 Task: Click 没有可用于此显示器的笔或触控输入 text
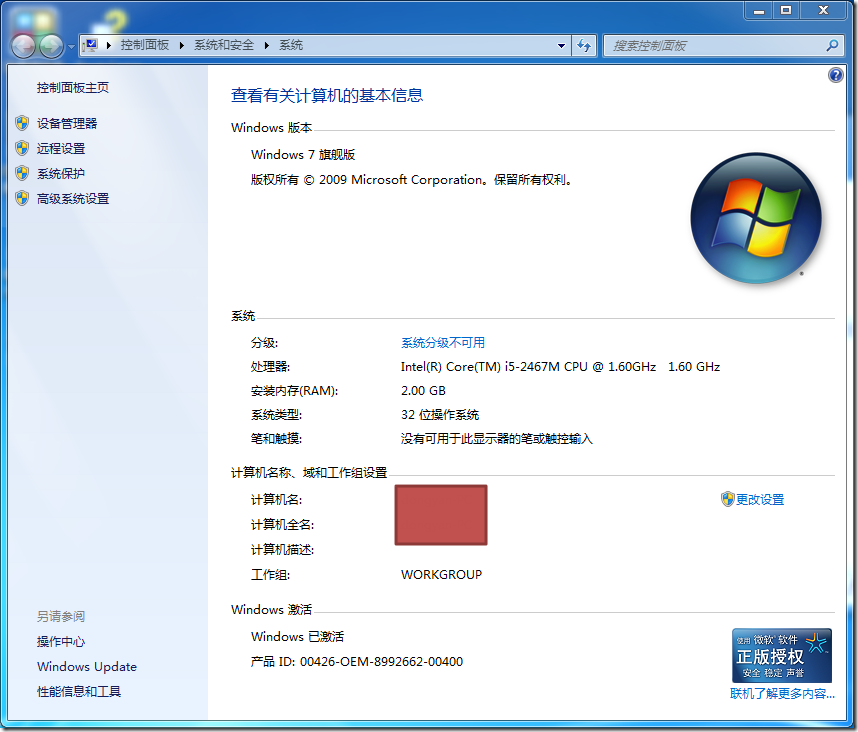pyautogui.click(x=497, y=439)
